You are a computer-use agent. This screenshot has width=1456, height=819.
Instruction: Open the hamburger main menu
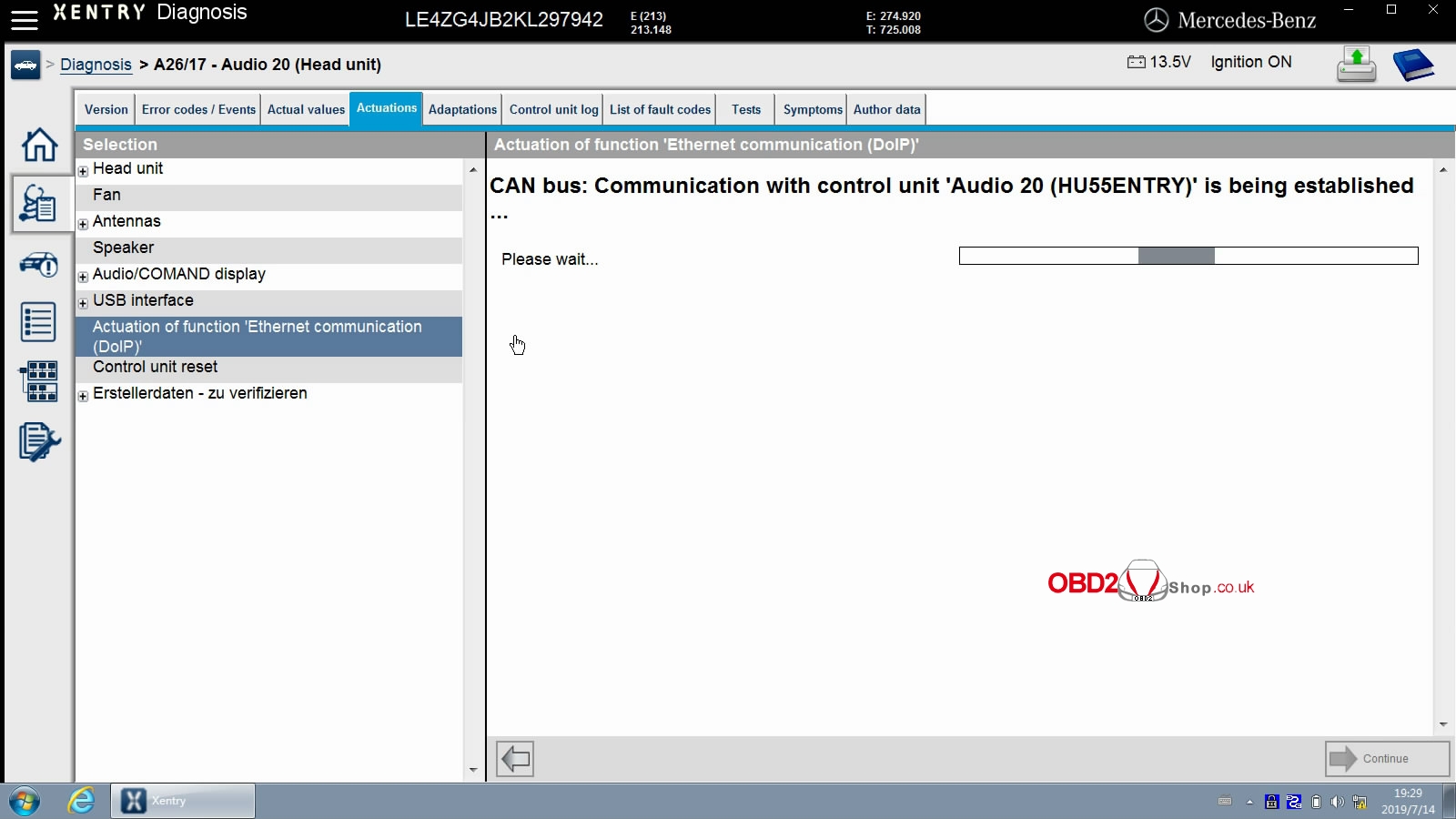(x=25, y=19)
